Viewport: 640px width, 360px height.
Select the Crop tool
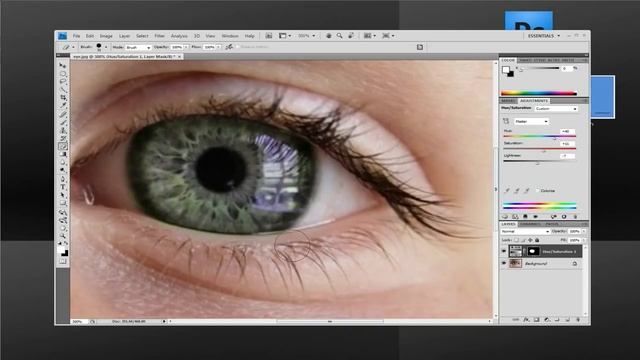tap(63, 98)
